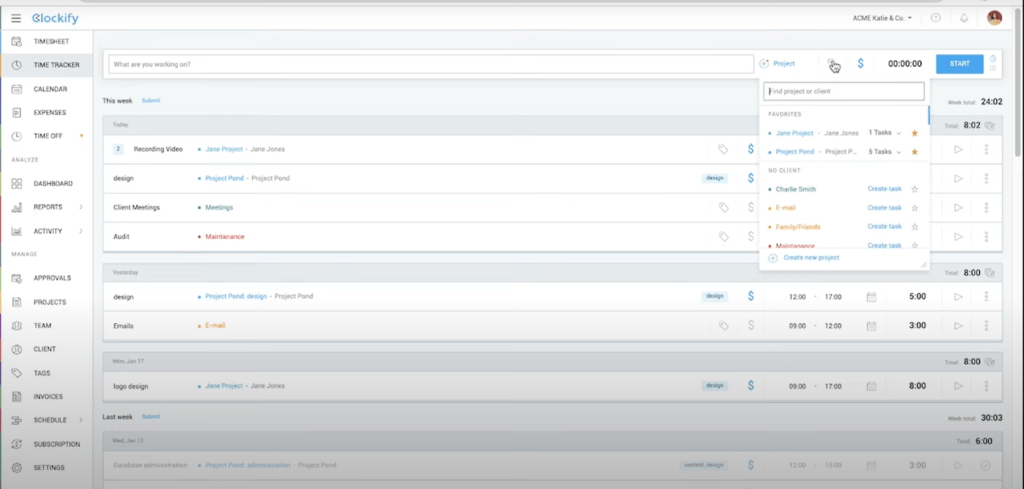Image resolution: width=1024 pixels, height=489 pixels.
Task: Click the blue START button
Action: point(959,63)
